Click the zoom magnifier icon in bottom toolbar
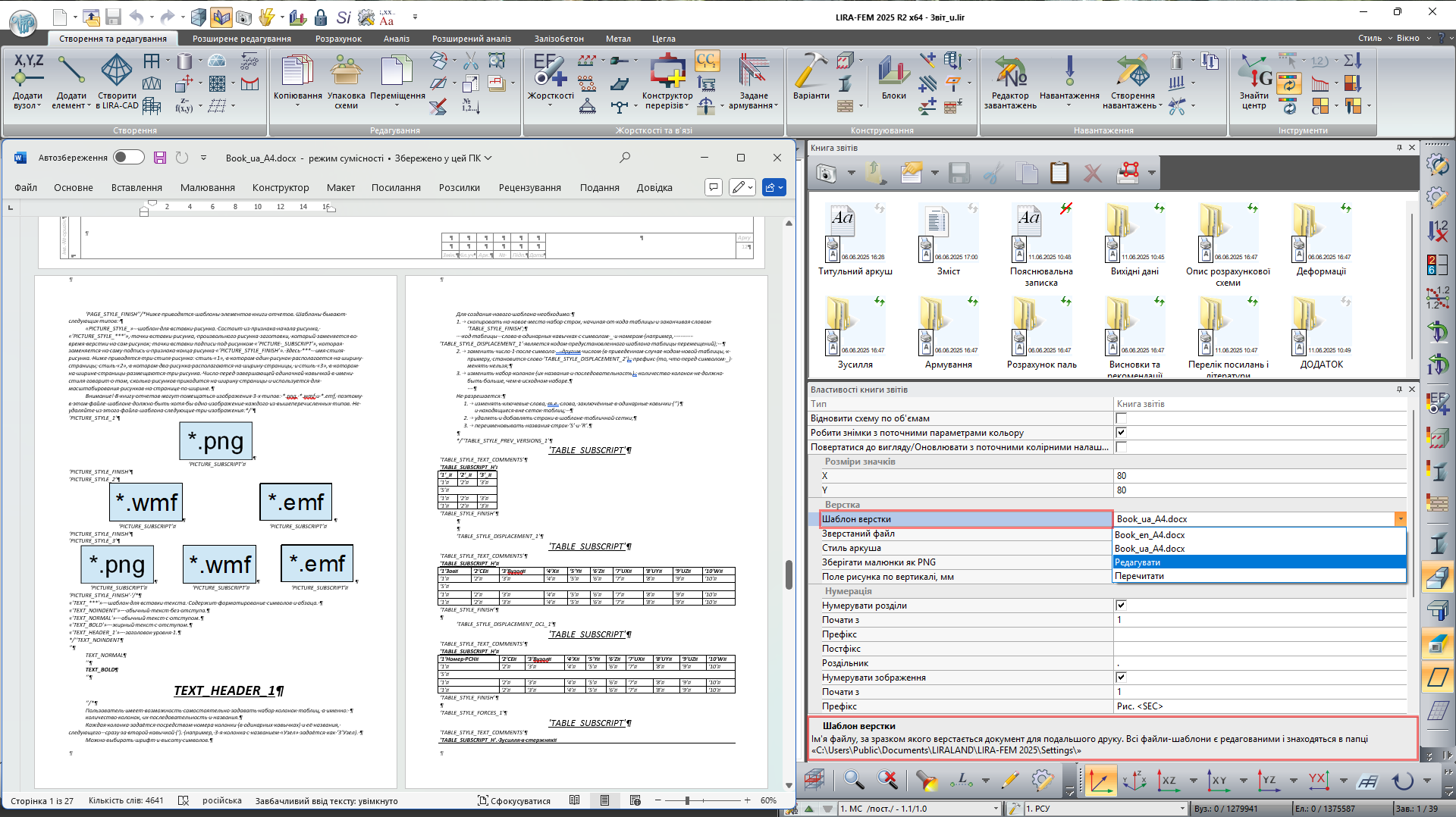Viewport: 1456px width, 817px height. (x=854, y=780)
